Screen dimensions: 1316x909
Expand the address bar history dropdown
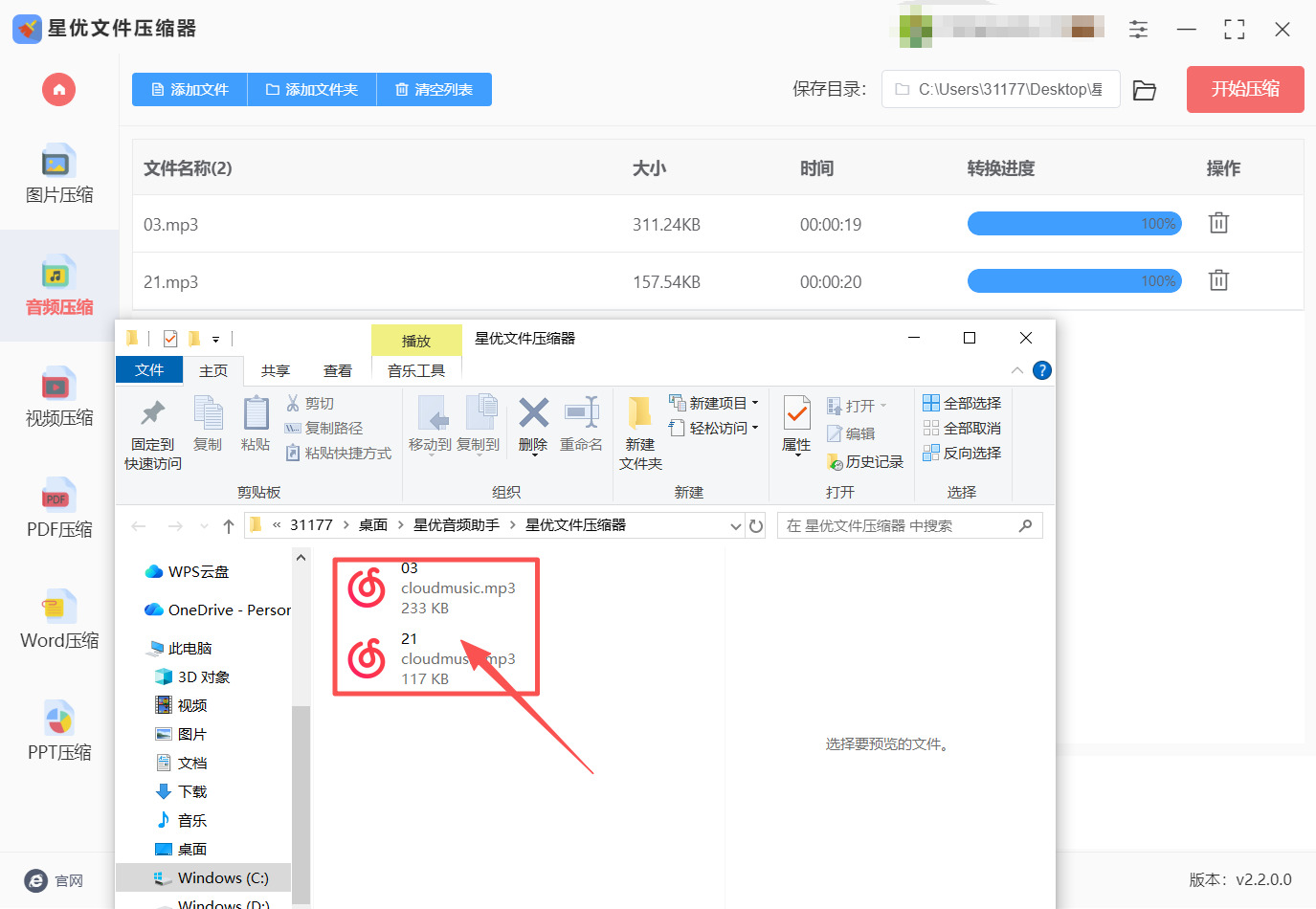(735, 526)
